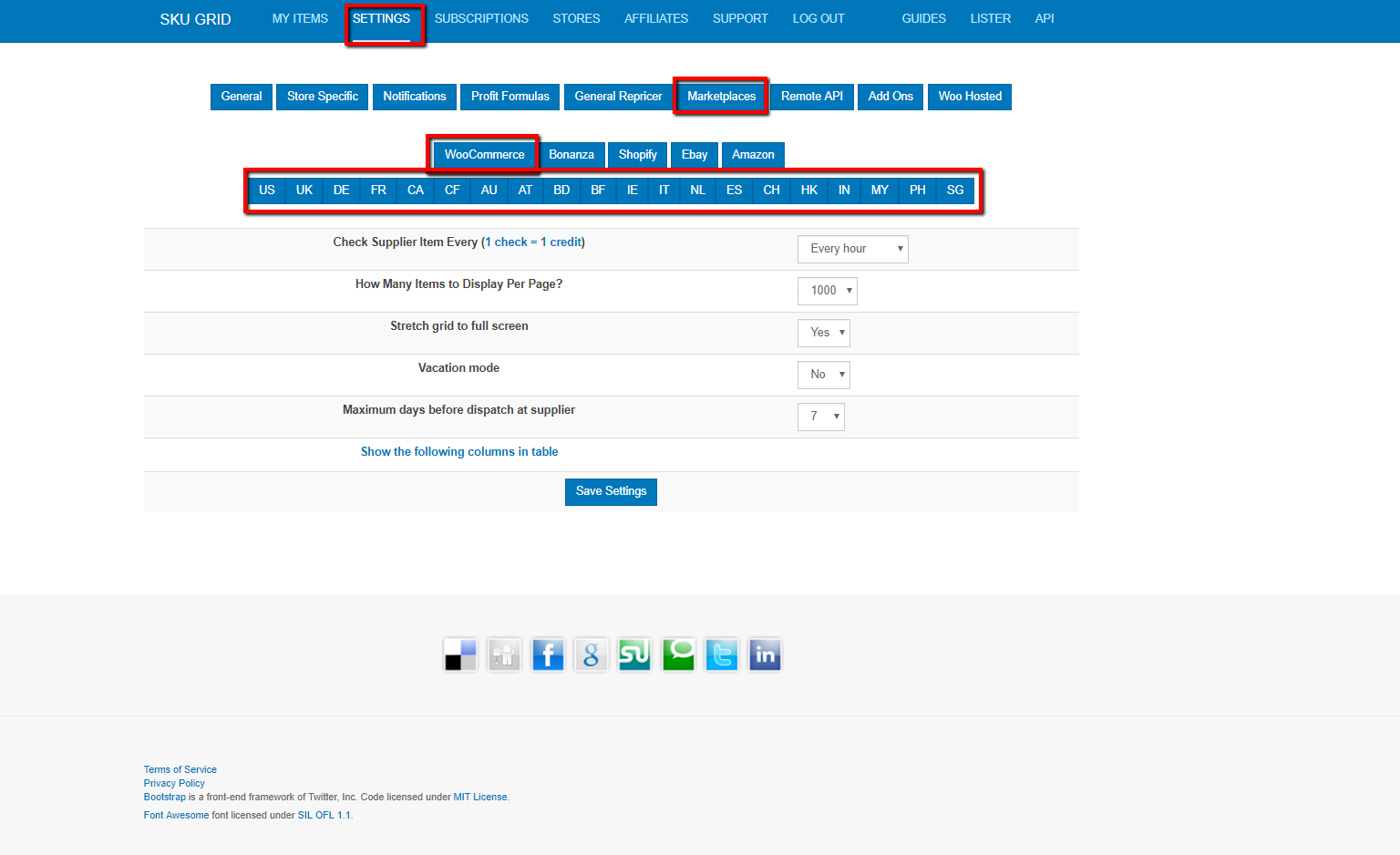Select the Bonanza marketplace tab

coord(571,155)
